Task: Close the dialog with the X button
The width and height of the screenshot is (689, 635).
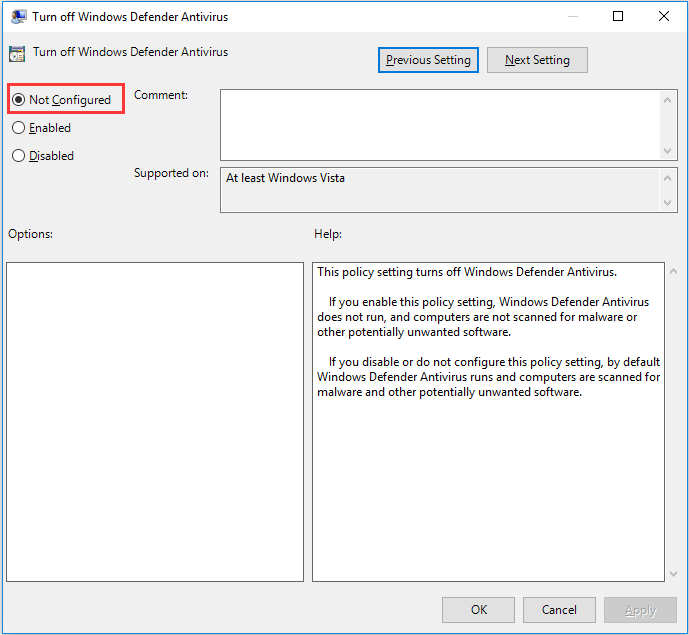Action: tap(664, 16)
